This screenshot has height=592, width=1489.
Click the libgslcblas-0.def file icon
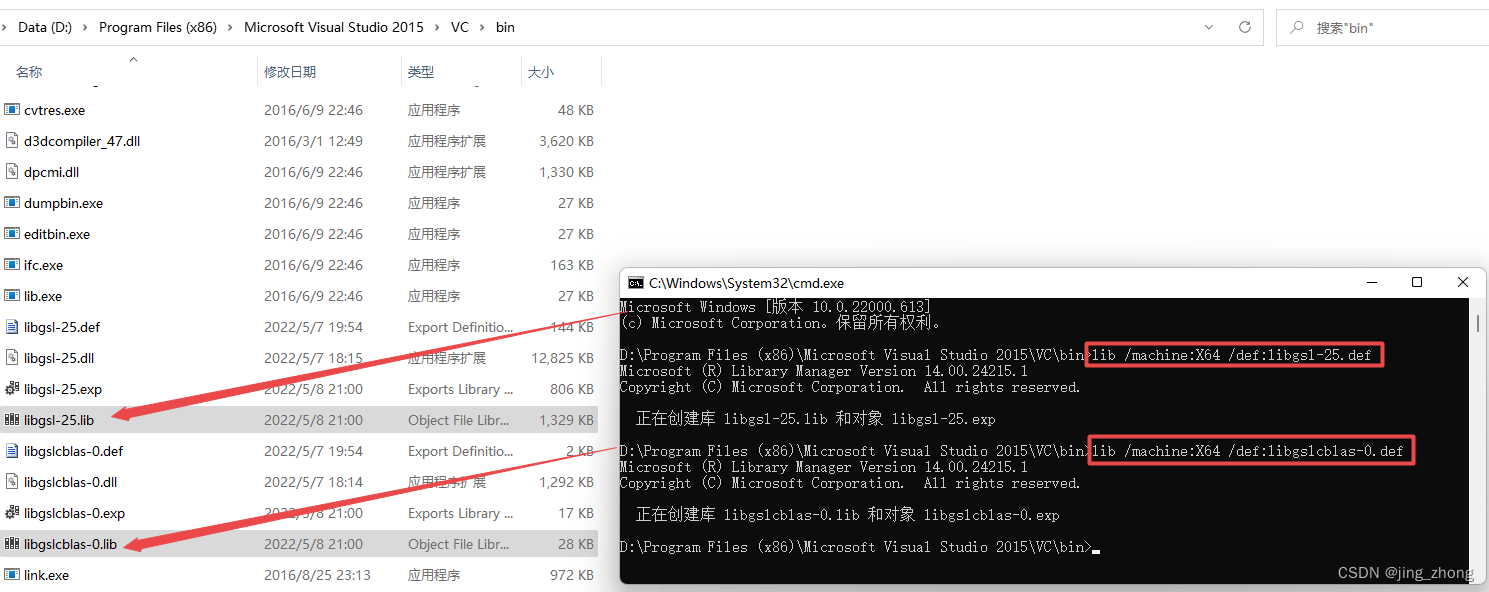click(x=12, y=451)
